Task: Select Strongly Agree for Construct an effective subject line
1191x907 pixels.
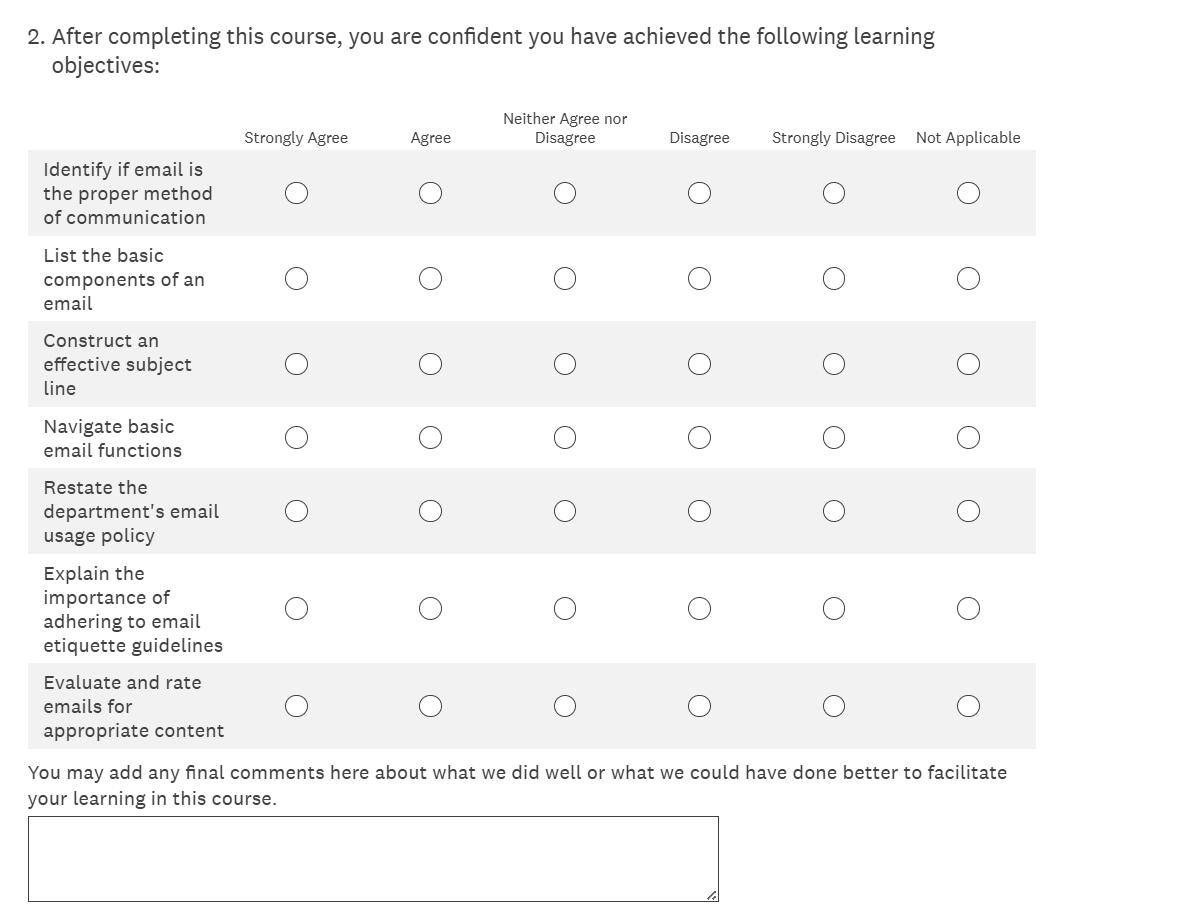Action: tap(296, 364)
